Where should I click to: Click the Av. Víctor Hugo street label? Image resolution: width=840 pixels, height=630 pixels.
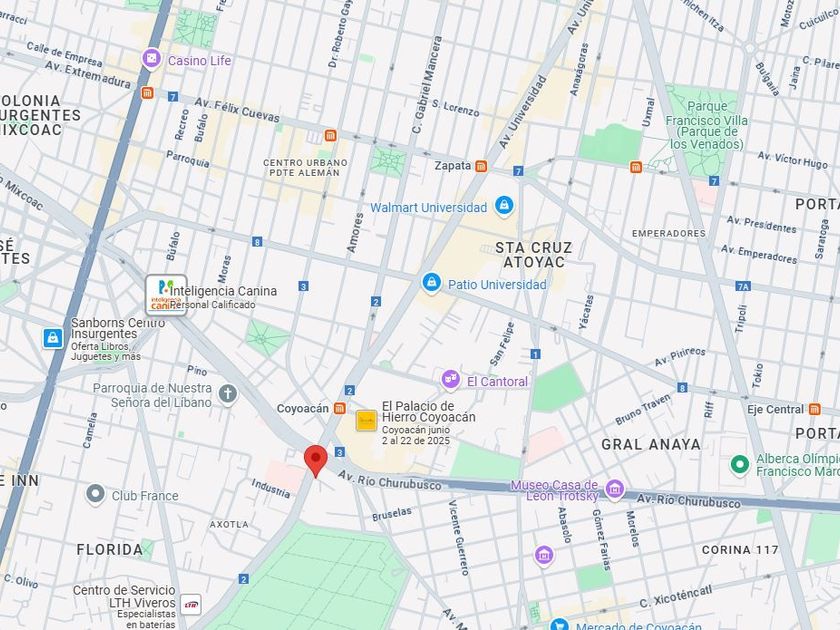(x=792, y=160)
